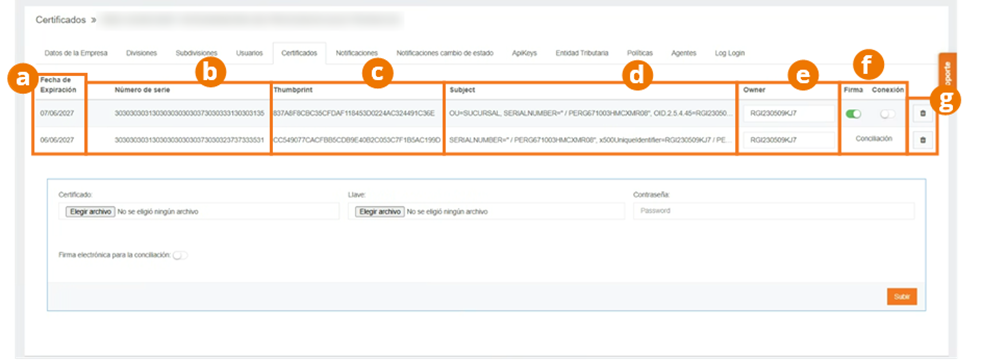Enable the Conexión toggle in first row
Image resolution: width=982 pixels, height=360 pixels.
[x=887, y=114]
